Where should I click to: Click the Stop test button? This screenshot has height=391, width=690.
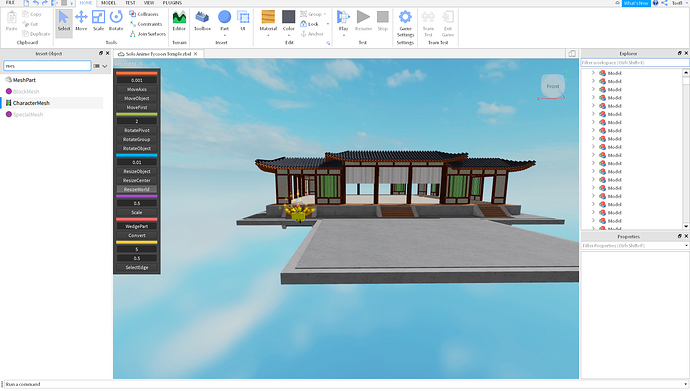click(383, 21)
